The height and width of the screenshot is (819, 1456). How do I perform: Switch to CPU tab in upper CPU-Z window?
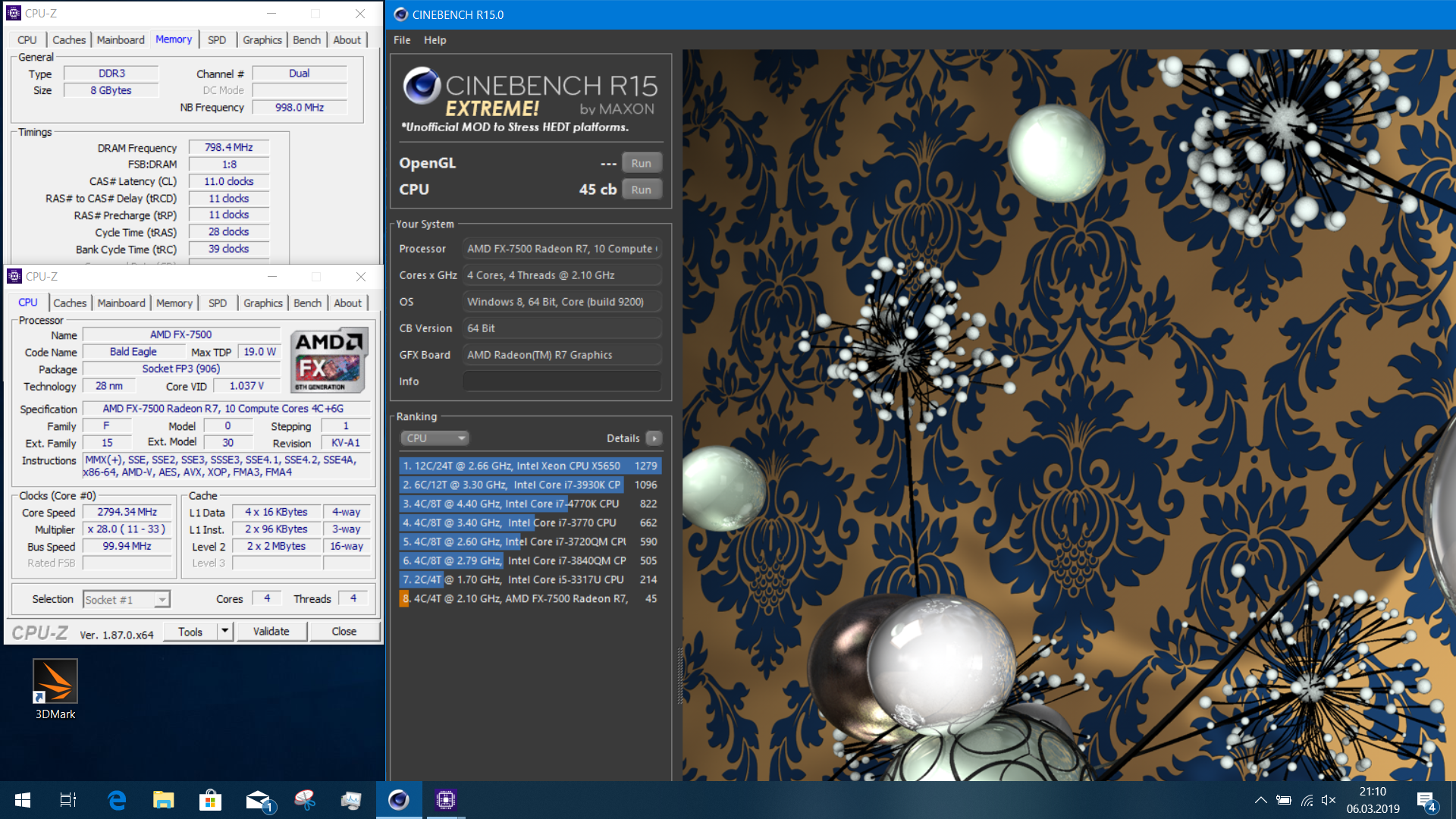pyautogui.click(x=27, y=39)
